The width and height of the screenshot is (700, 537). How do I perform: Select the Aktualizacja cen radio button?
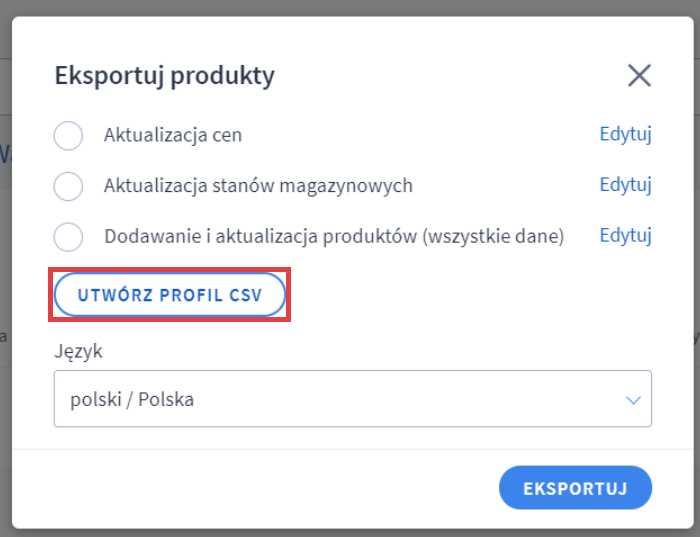68,135
